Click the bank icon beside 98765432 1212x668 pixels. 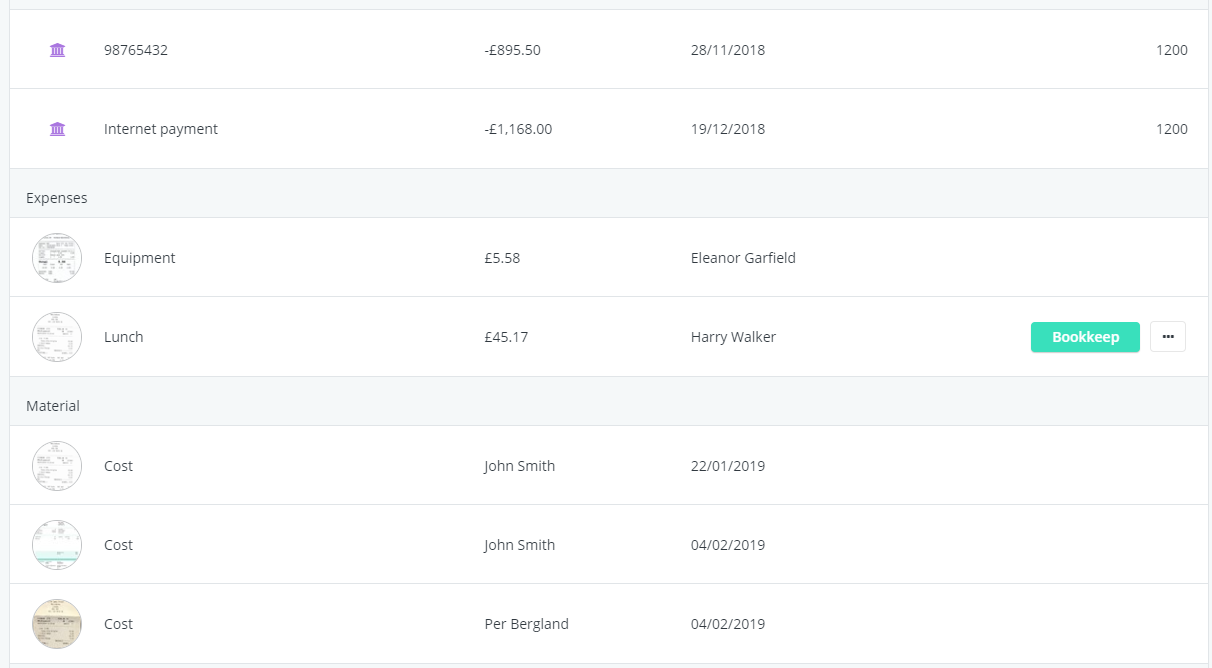coord(57,50)
